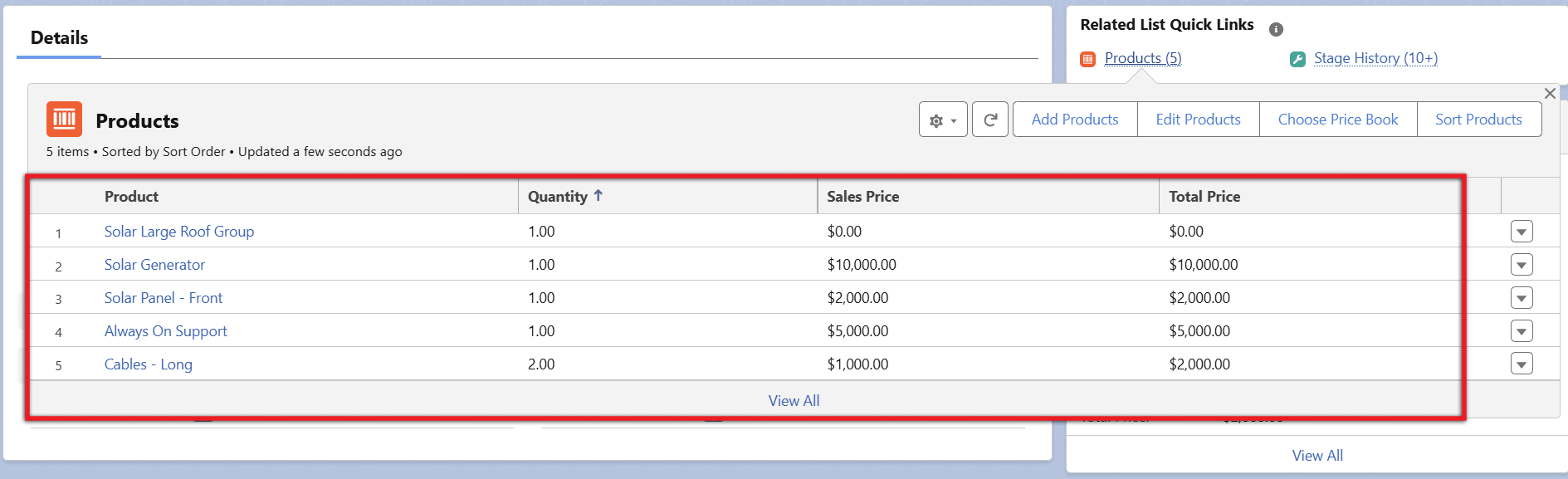Open the Solar Panel - Front product link
Image resolution: width=1568 pixels, height=479 pixels.
[x=164, y=298]
